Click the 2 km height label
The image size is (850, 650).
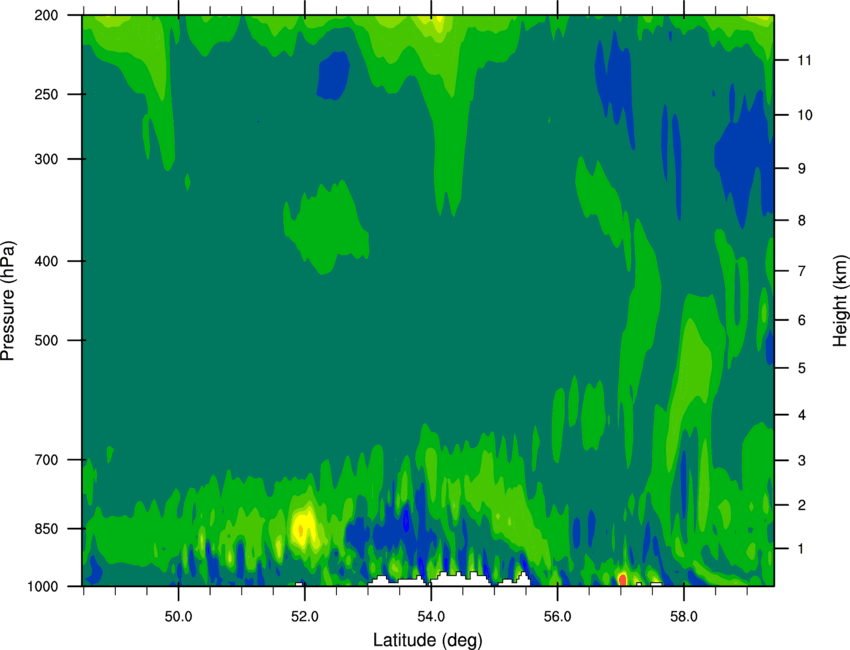[x=802, y=505]
